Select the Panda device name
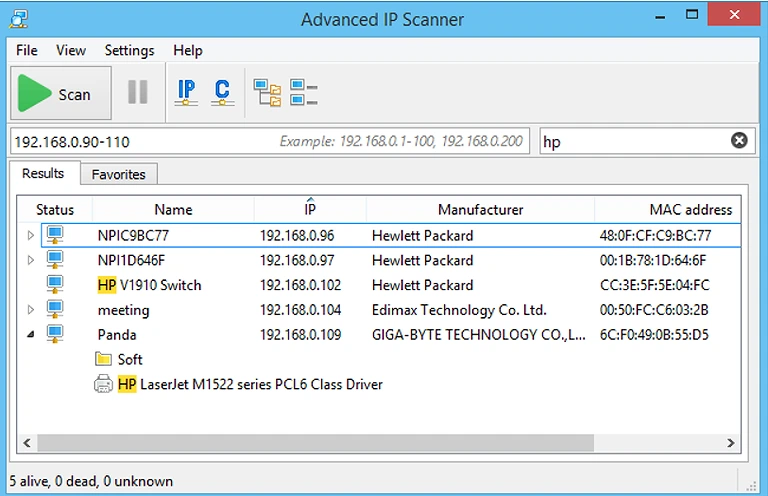Screen dimensions: 768x496 (x=117, y=334)
